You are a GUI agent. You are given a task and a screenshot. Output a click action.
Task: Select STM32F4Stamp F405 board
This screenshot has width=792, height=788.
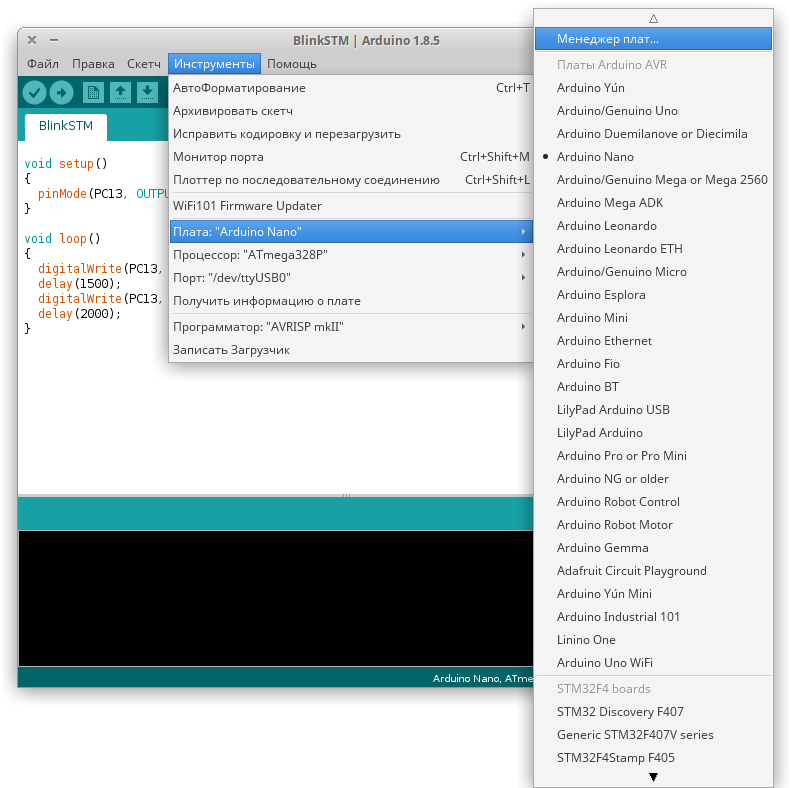tap(653, 758)
